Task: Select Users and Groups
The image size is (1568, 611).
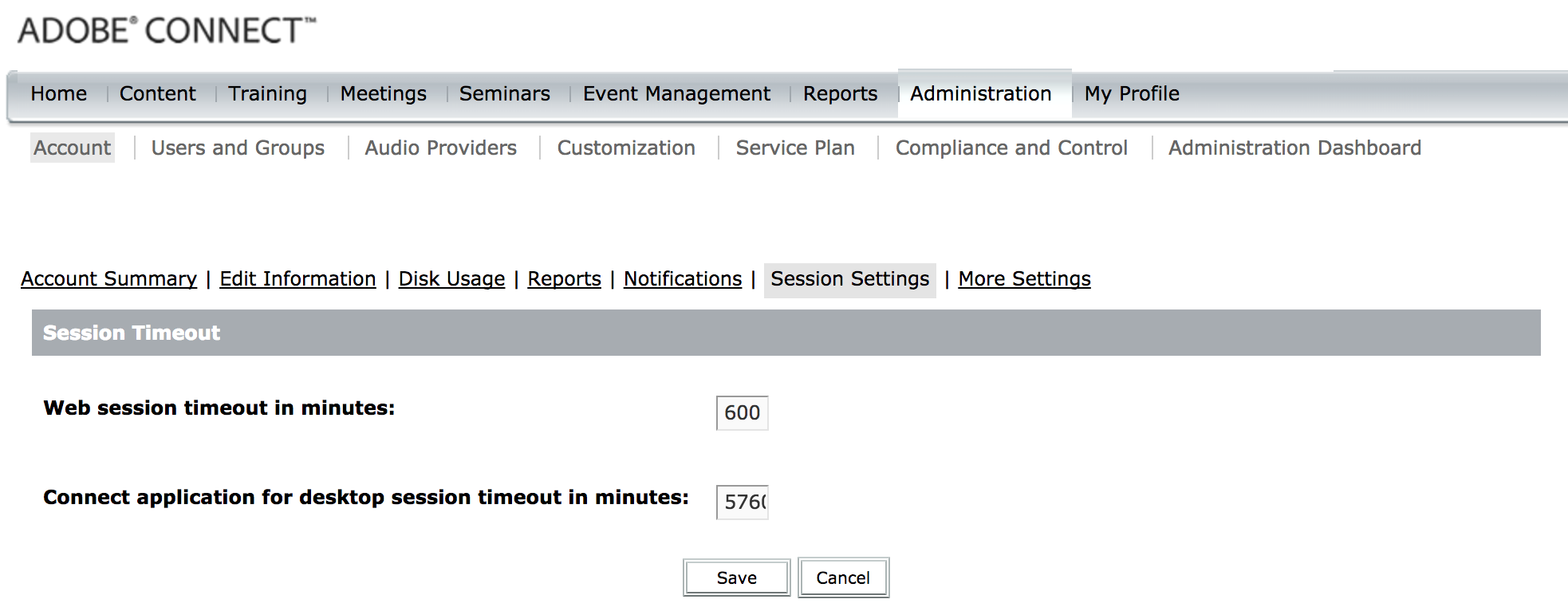Action: pyautogui.click(x=237, y=148)
